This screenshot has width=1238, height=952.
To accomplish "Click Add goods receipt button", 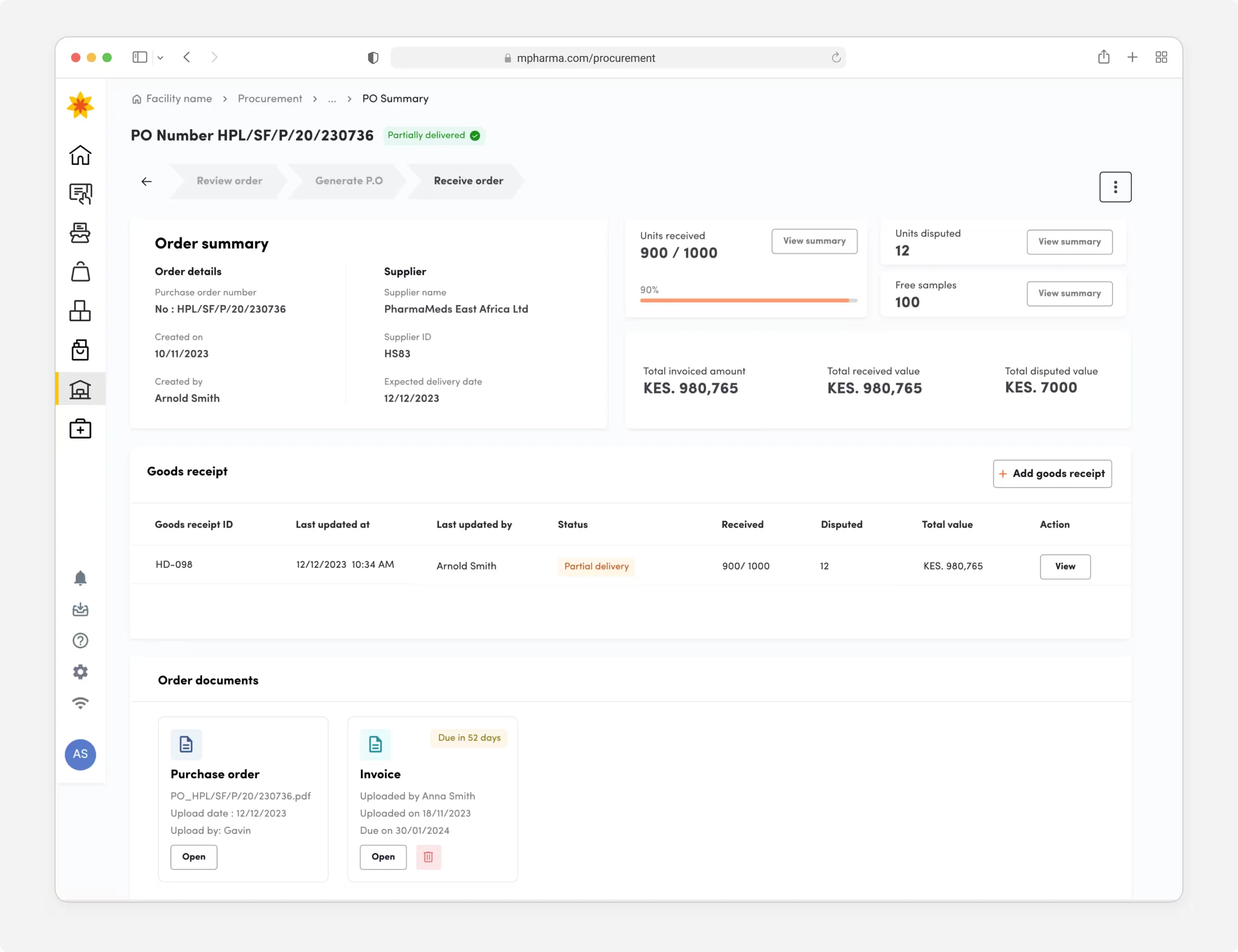I will (x=1052, y=473).
